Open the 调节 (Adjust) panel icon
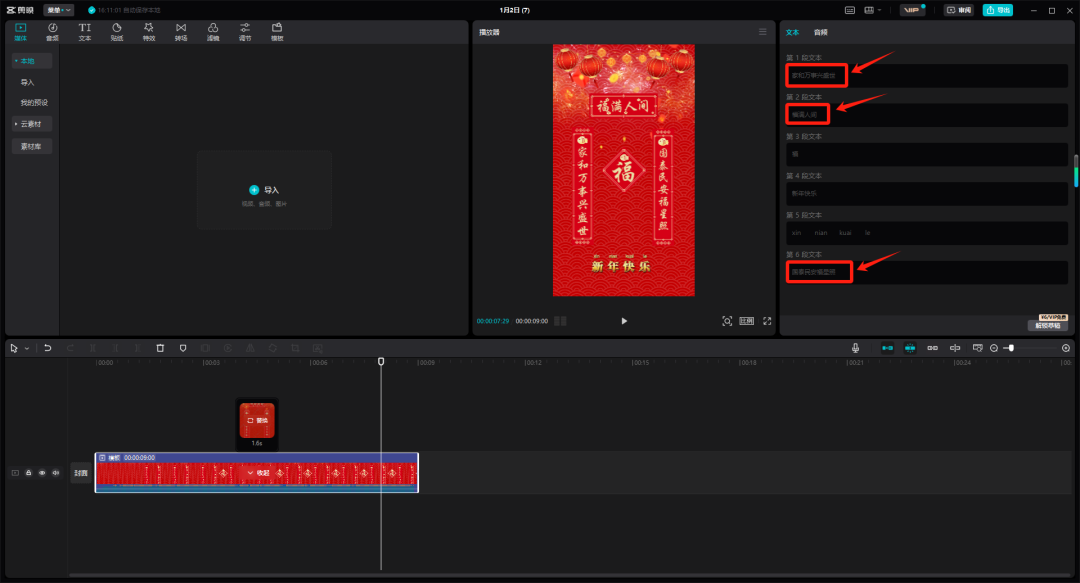Screen dimensions: 1080x583 tap(245, 32)
